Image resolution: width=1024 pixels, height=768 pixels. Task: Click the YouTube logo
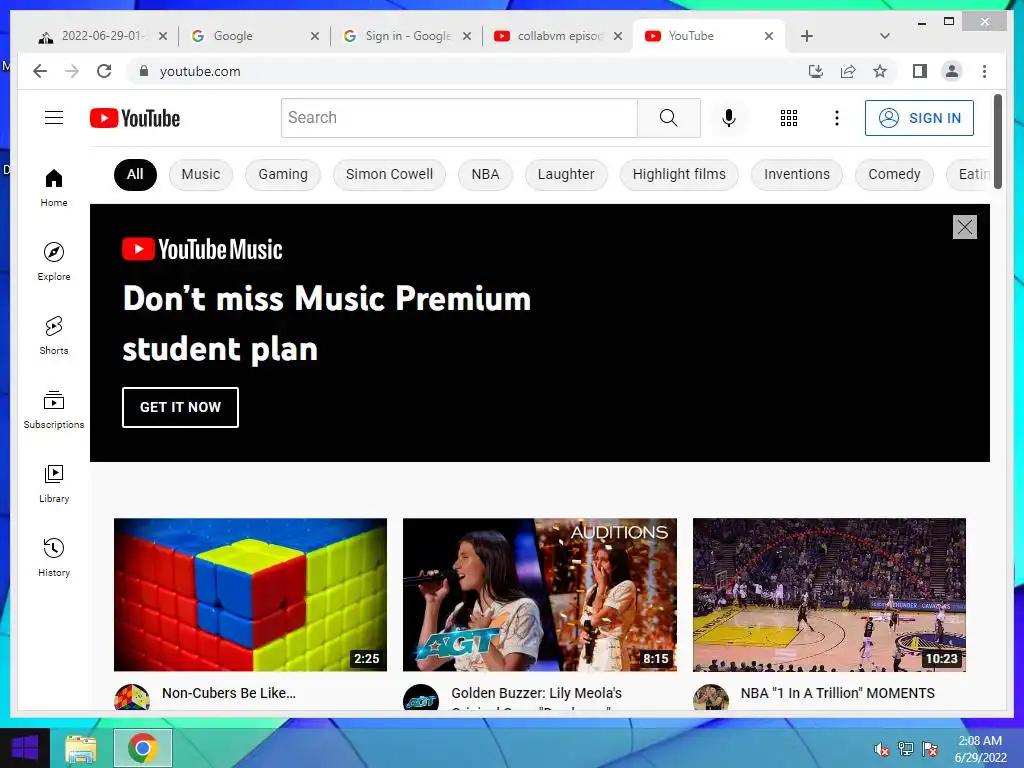[x=135, y=118]
